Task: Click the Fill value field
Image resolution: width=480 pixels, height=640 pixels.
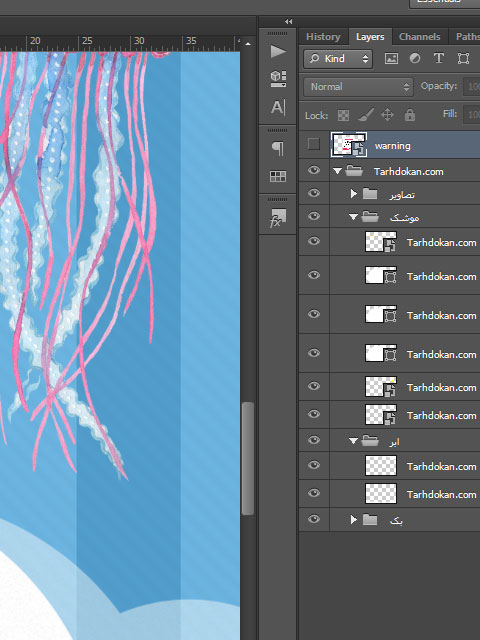Action: pos(472,114)
